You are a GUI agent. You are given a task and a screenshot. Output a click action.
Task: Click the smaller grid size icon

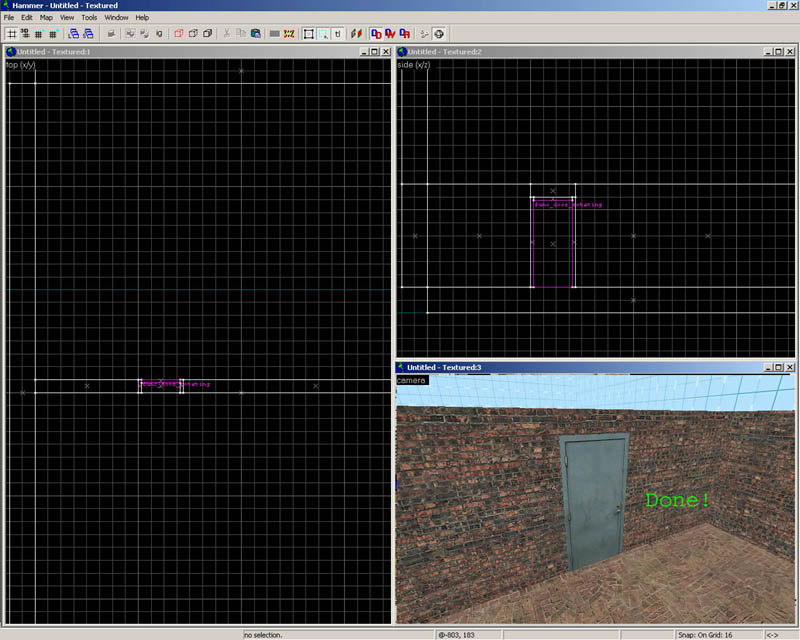[38, 33]
